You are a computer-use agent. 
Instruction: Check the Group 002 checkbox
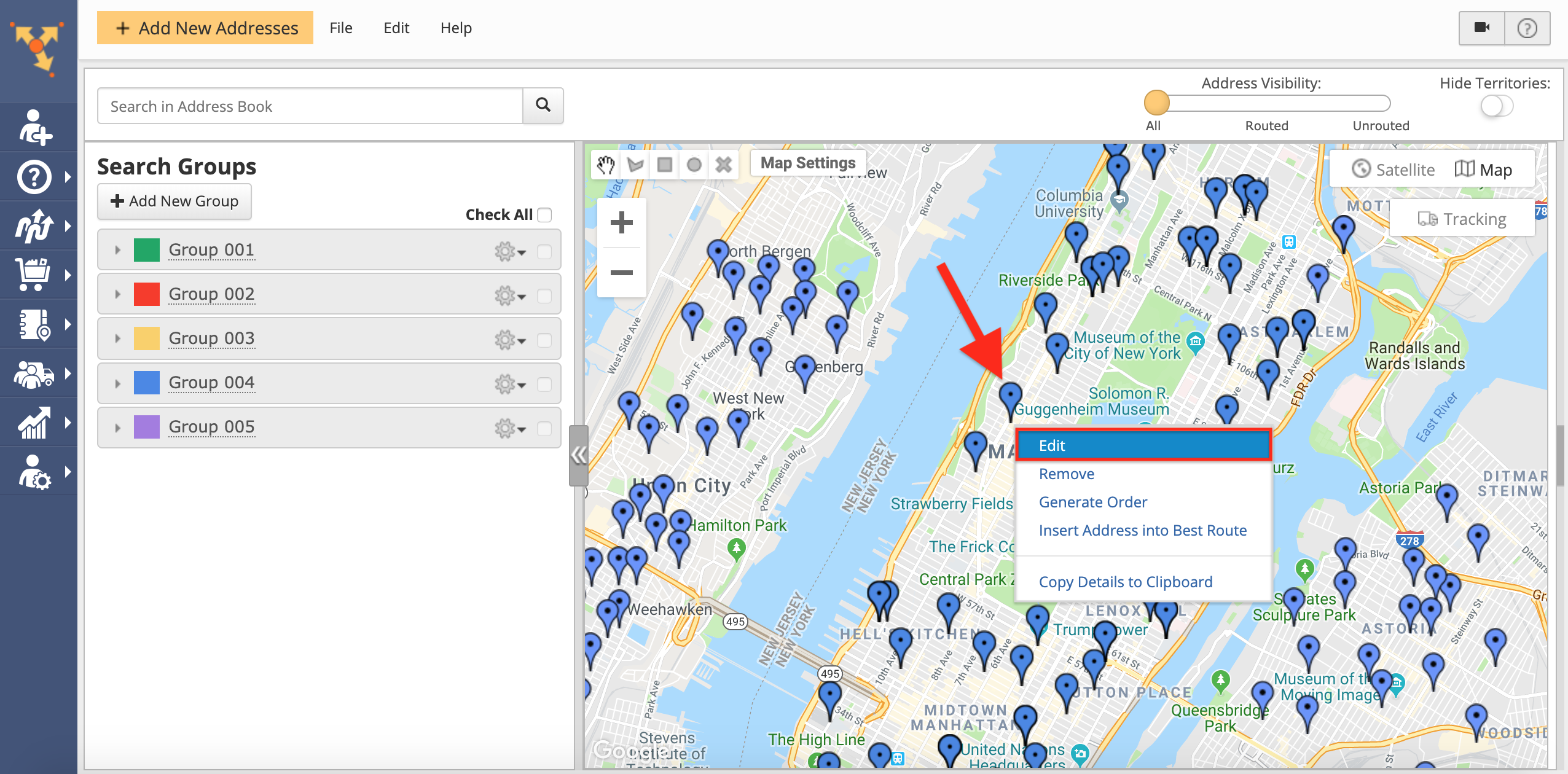coord(544,296)
